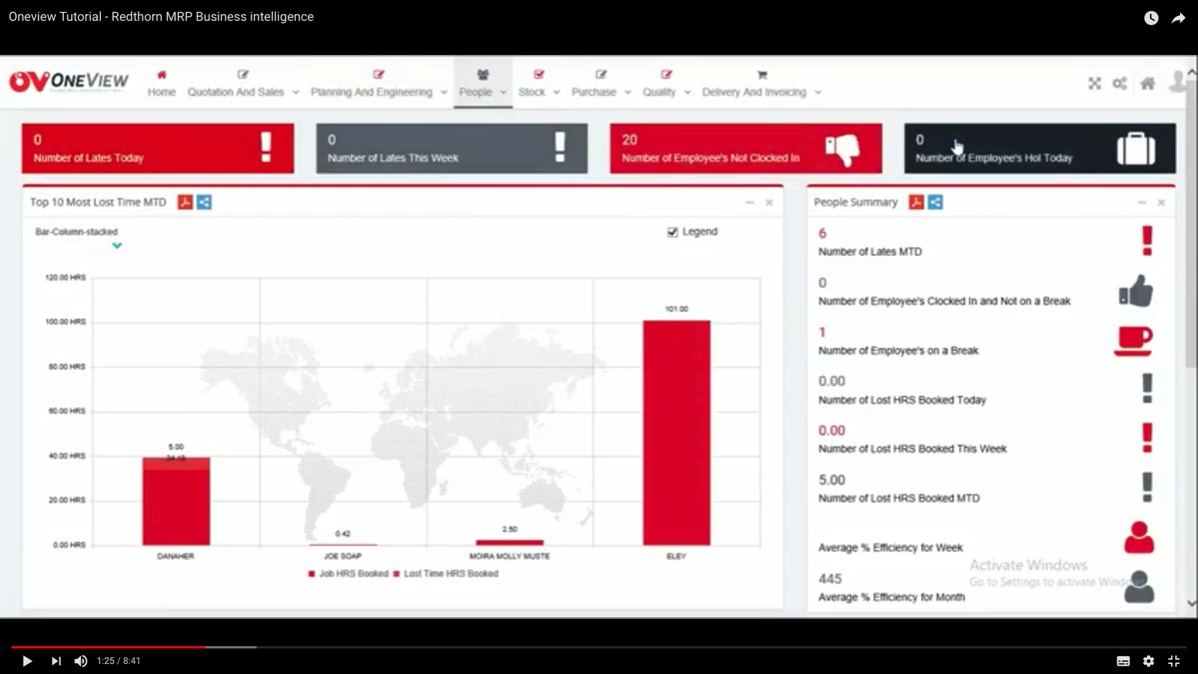Click the share icon in People Summary panel
This screenshot has width=1198, height=674.
pos(935,202)
